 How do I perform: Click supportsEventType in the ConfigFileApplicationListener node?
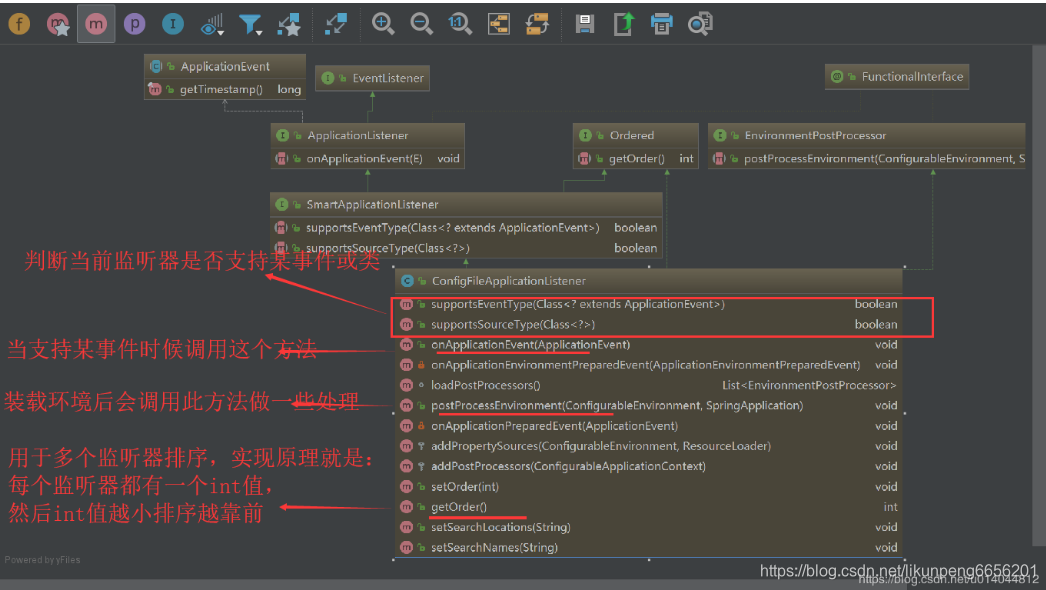coord(648,304)
